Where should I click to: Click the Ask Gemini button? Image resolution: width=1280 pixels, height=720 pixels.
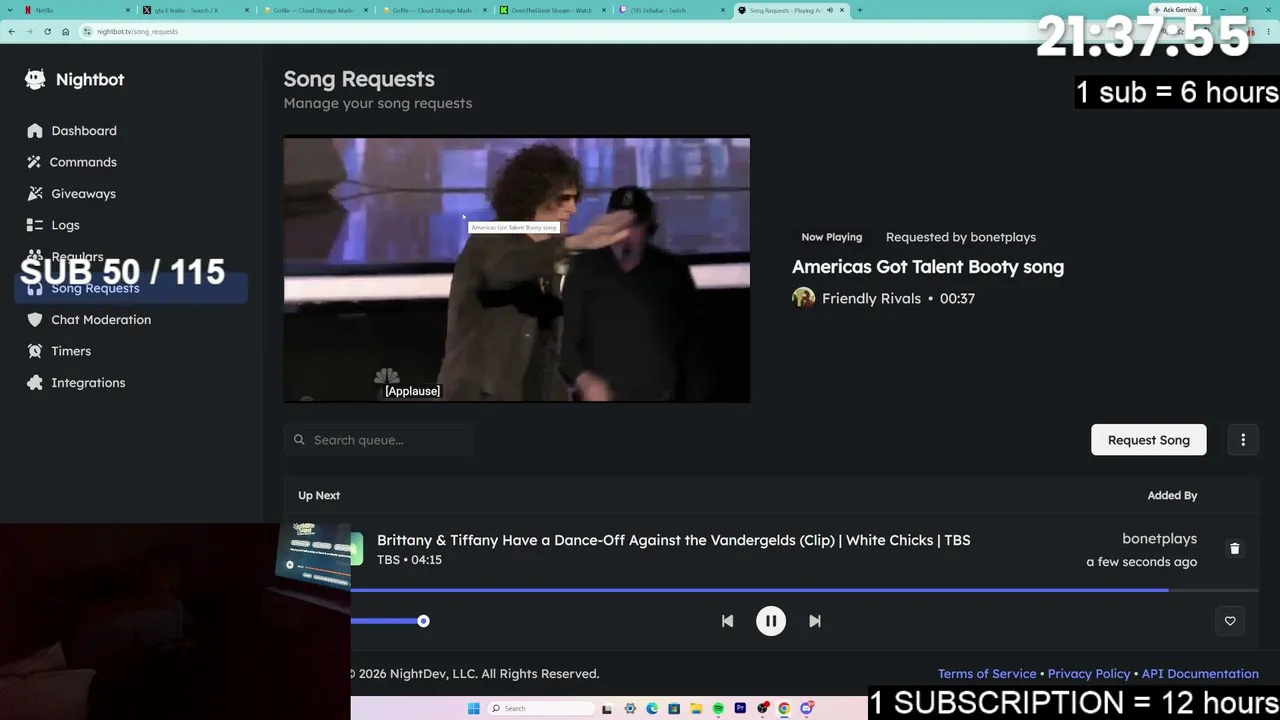click(x=1175, y=10)
